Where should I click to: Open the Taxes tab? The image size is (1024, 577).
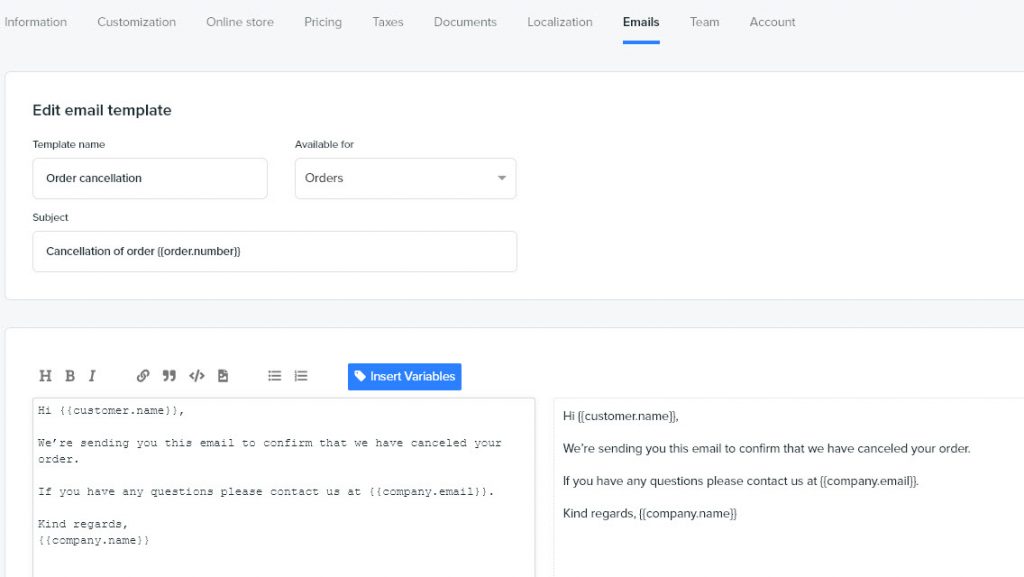coord(388,22)
